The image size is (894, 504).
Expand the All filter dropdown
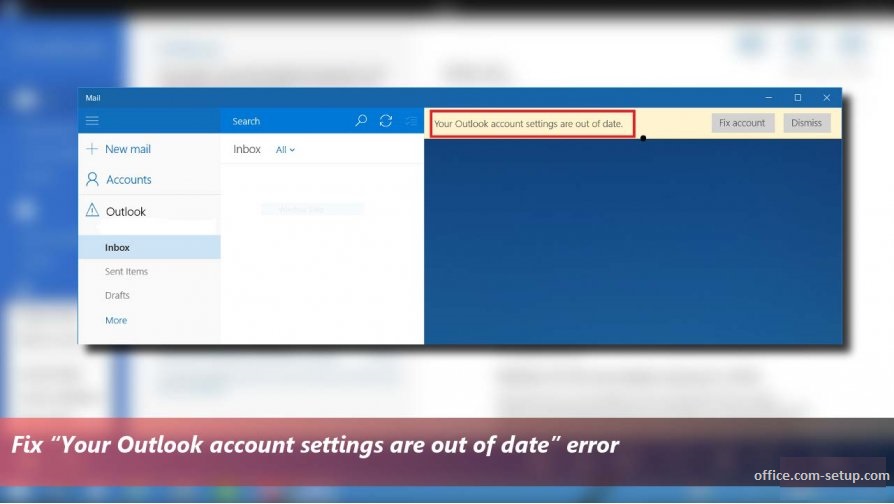285,150
